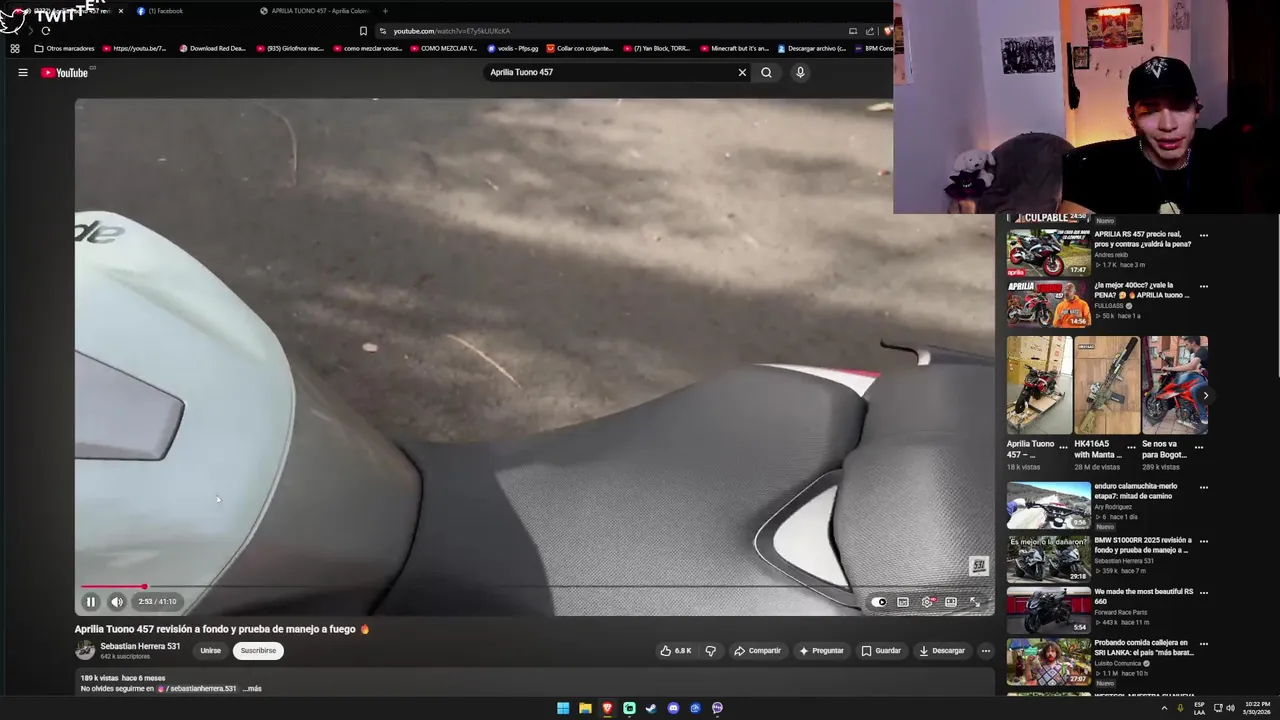The height and width of the screenshot is (720, 1280).
Task: Pause the playing video
Action: pos(90,602)
